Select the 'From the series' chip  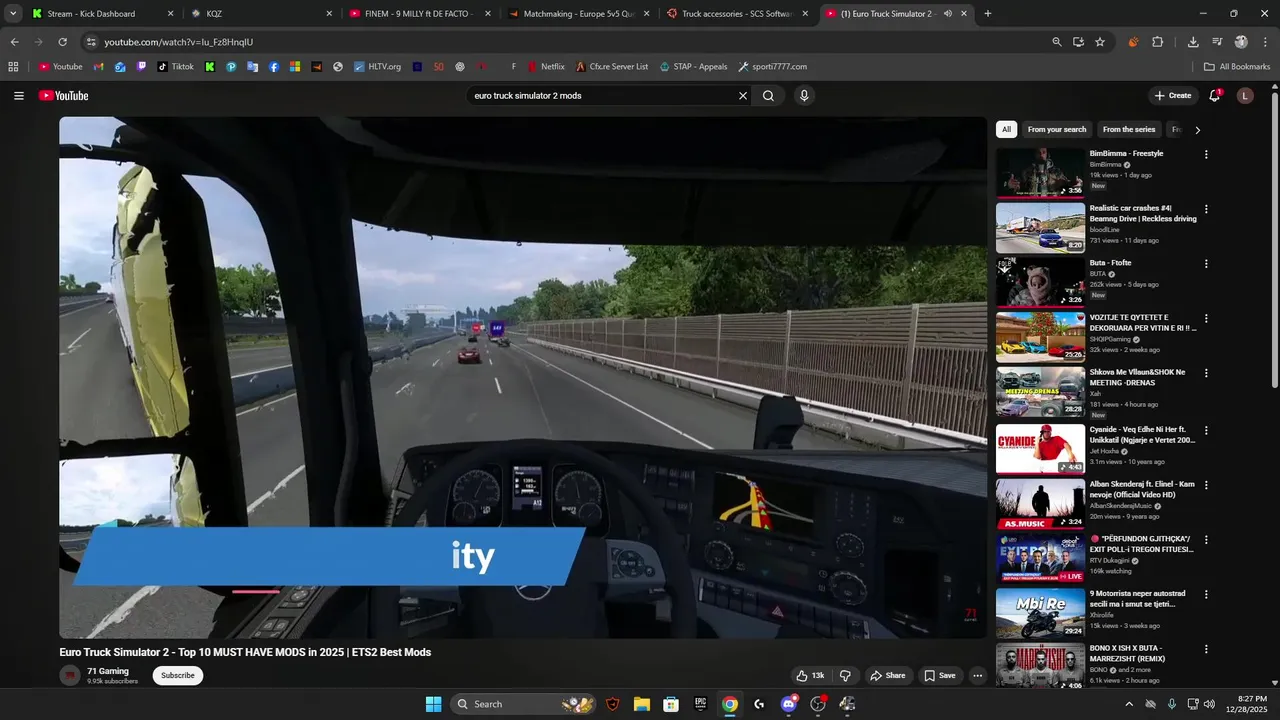(x=1129, y=130)
